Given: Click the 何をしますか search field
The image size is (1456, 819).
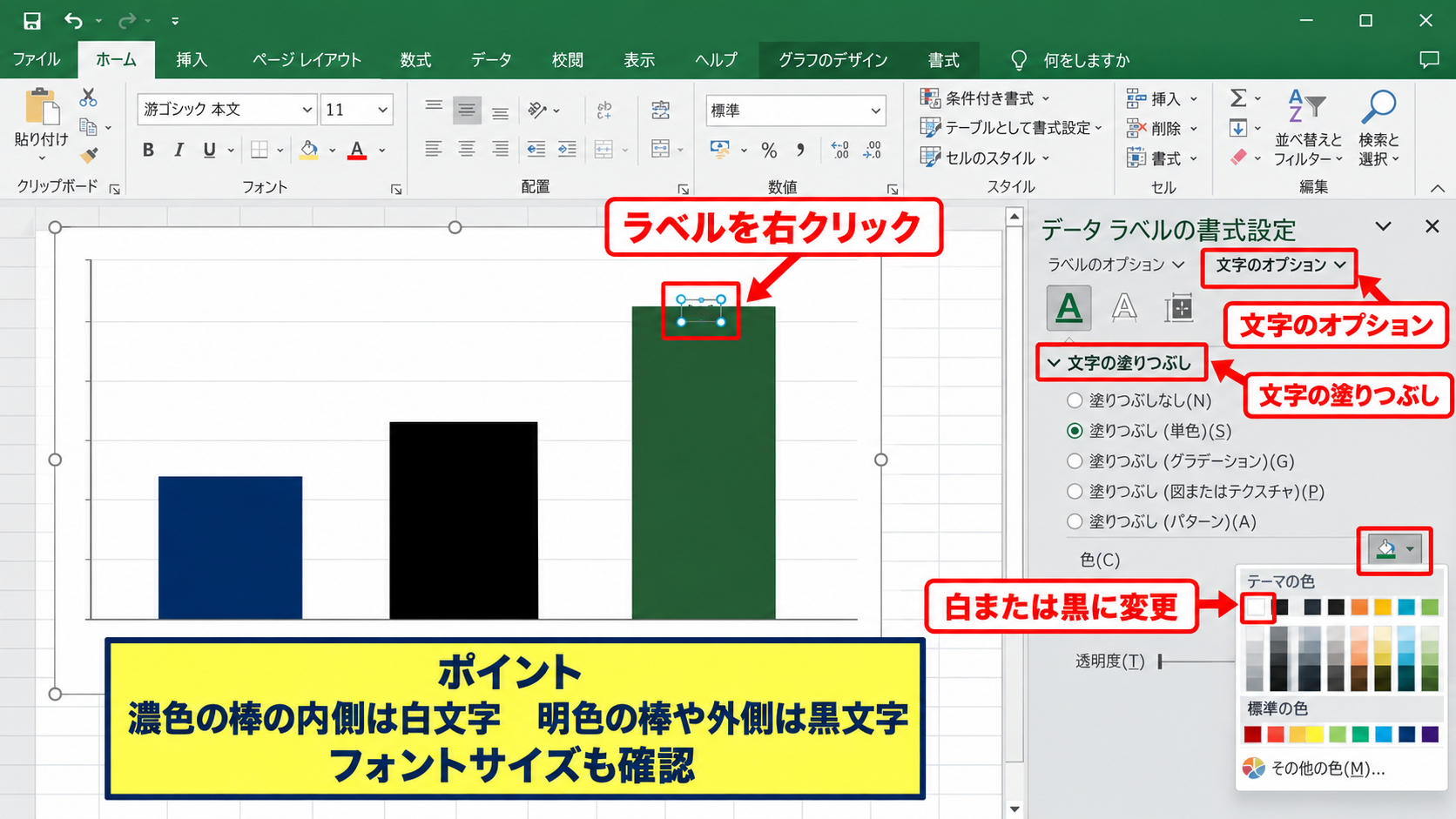Looking at the screenshot, I should click(x=1086, y=60).
